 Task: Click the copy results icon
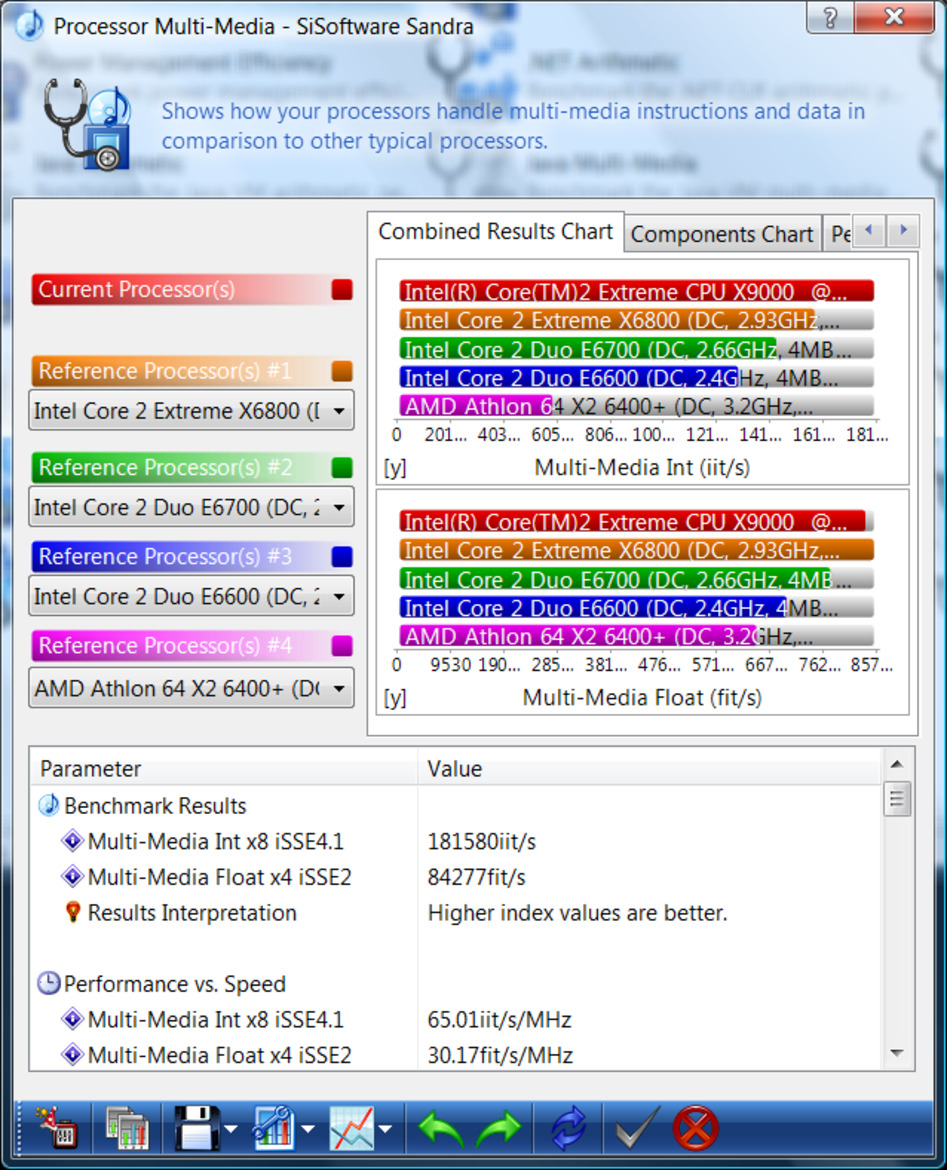(126, 1127)
